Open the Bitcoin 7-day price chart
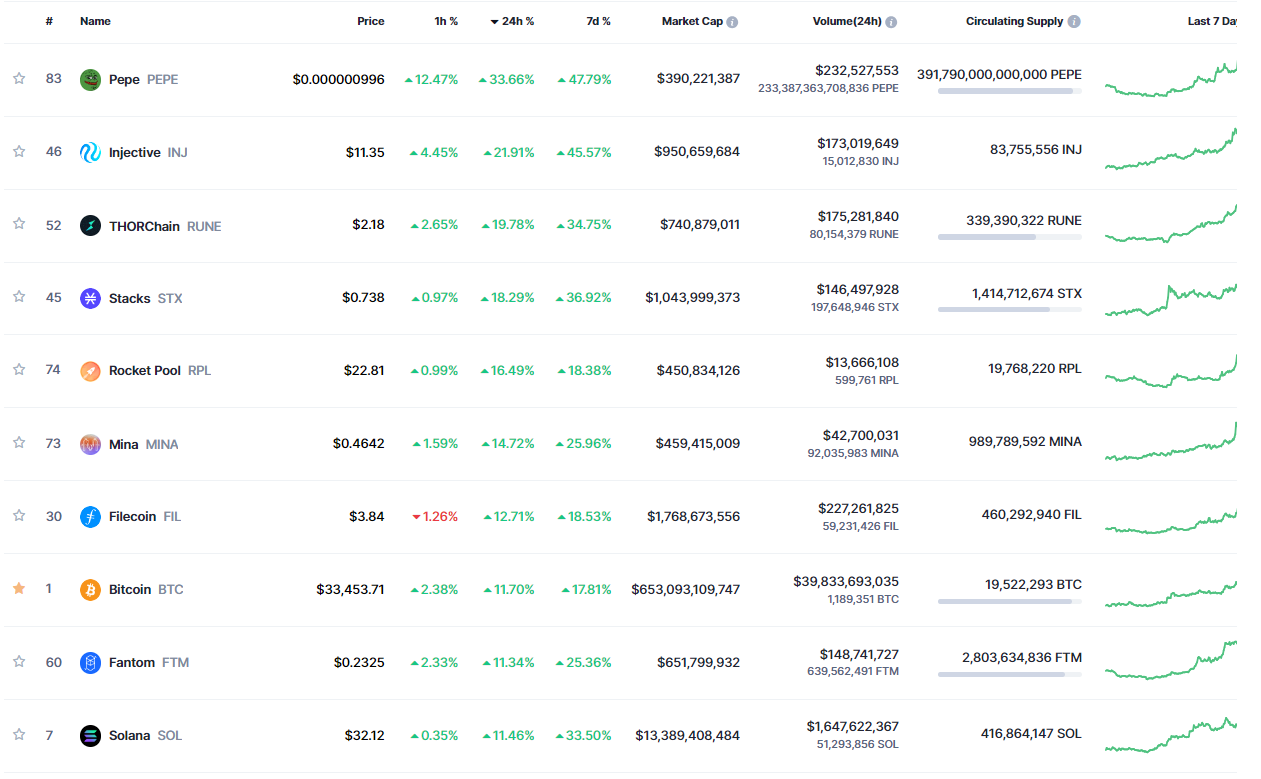 pyautogui.click(x=1171, y=592)
